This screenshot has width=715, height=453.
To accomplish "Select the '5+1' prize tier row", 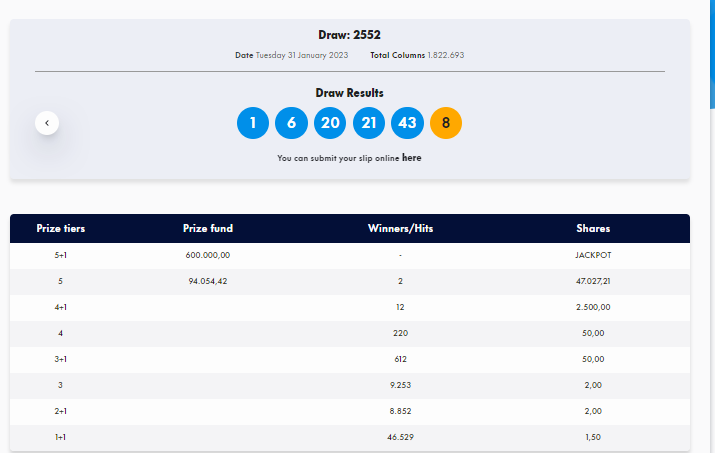I will (x=61, y=255).
